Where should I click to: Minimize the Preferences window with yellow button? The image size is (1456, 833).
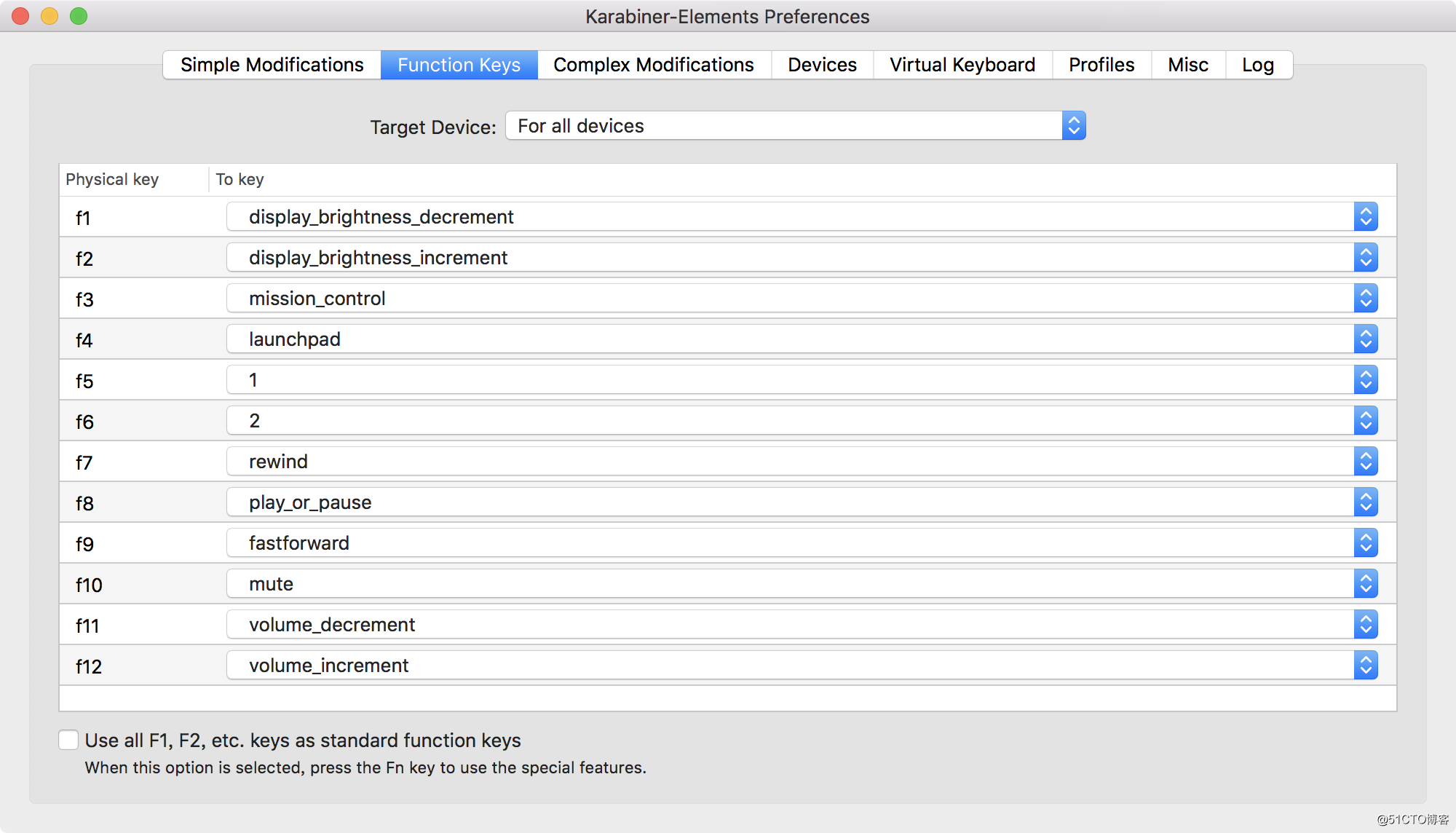(50, 16)
